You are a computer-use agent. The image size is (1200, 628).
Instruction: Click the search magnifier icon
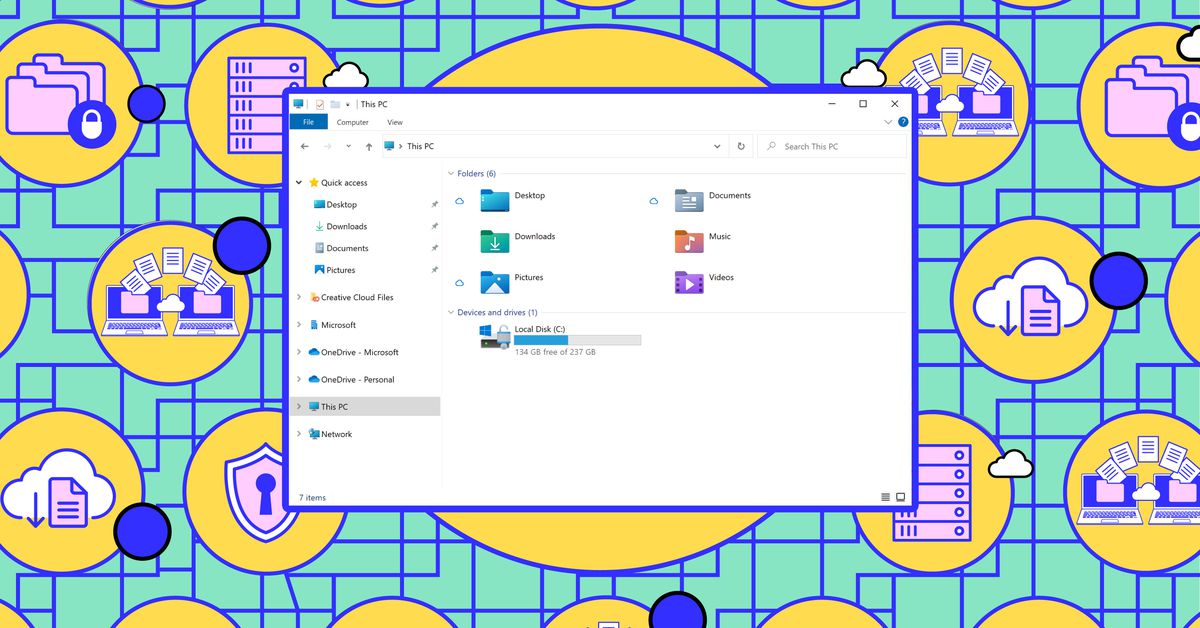[x=771, y=146]
